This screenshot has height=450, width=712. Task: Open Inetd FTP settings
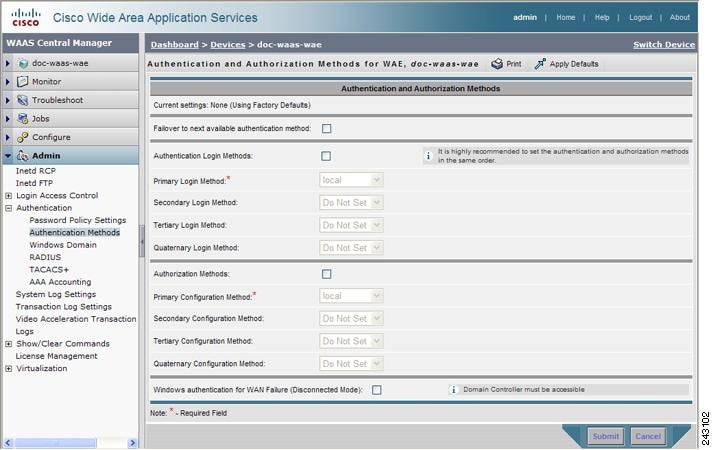coord(34,183)
